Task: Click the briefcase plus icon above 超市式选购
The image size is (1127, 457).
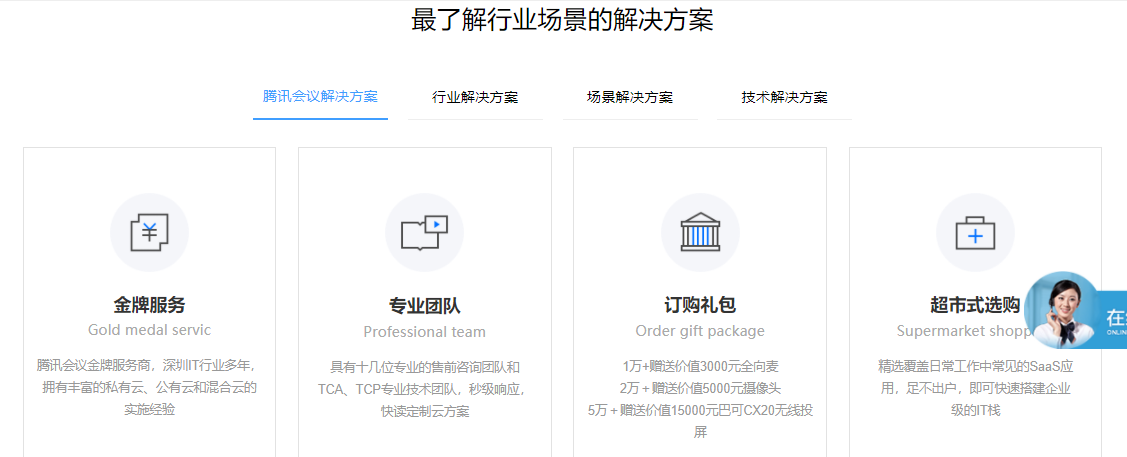Action: [x=975, y=233]
